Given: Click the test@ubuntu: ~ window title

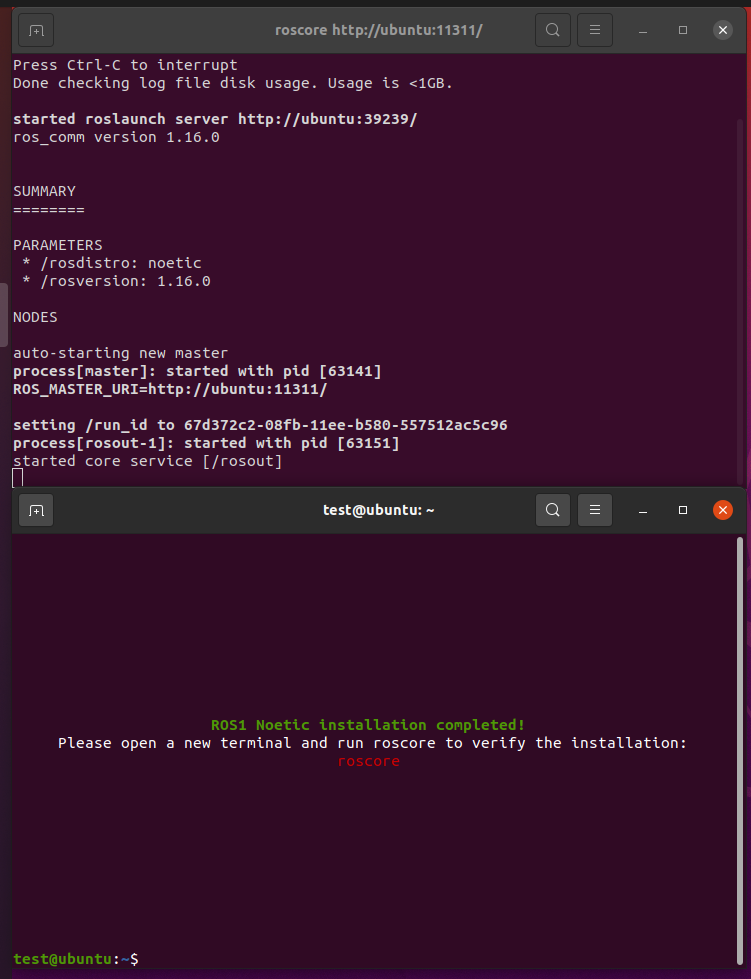Looking at the screenshot, I should (x=378, y=510).
